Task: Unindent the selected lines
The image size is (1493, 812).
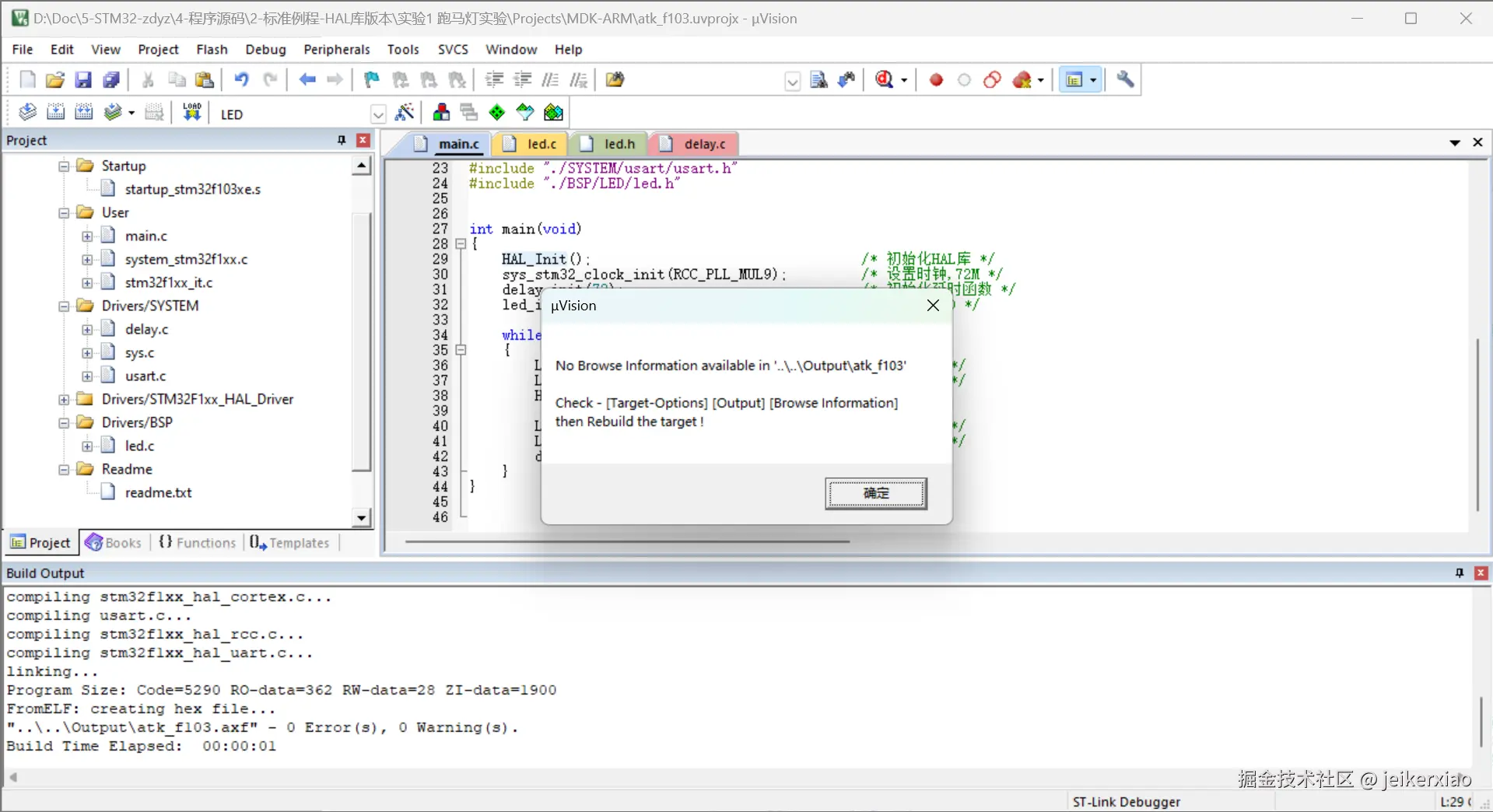Action: [x=522, y=80]
